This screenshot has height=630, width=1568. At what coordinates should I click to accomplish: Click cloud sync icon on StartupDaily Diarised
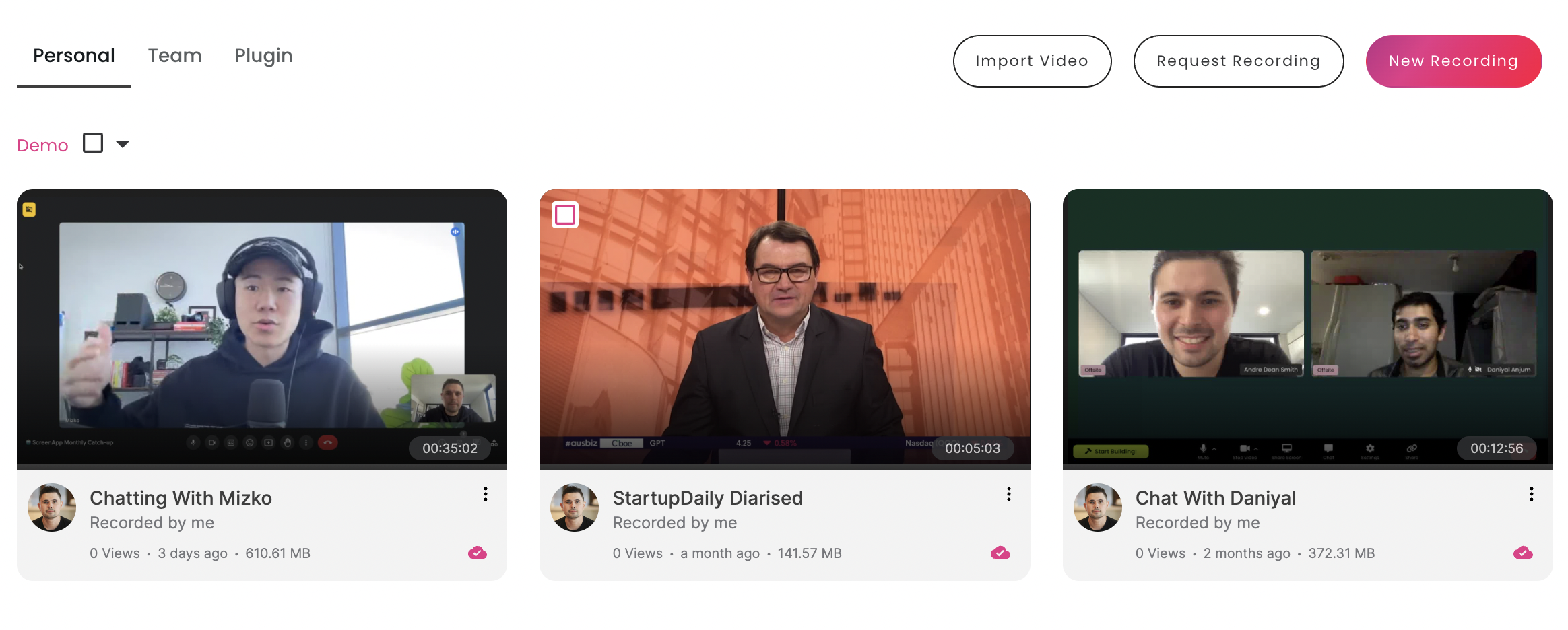pyautogui.click(x=1000, y=553)
